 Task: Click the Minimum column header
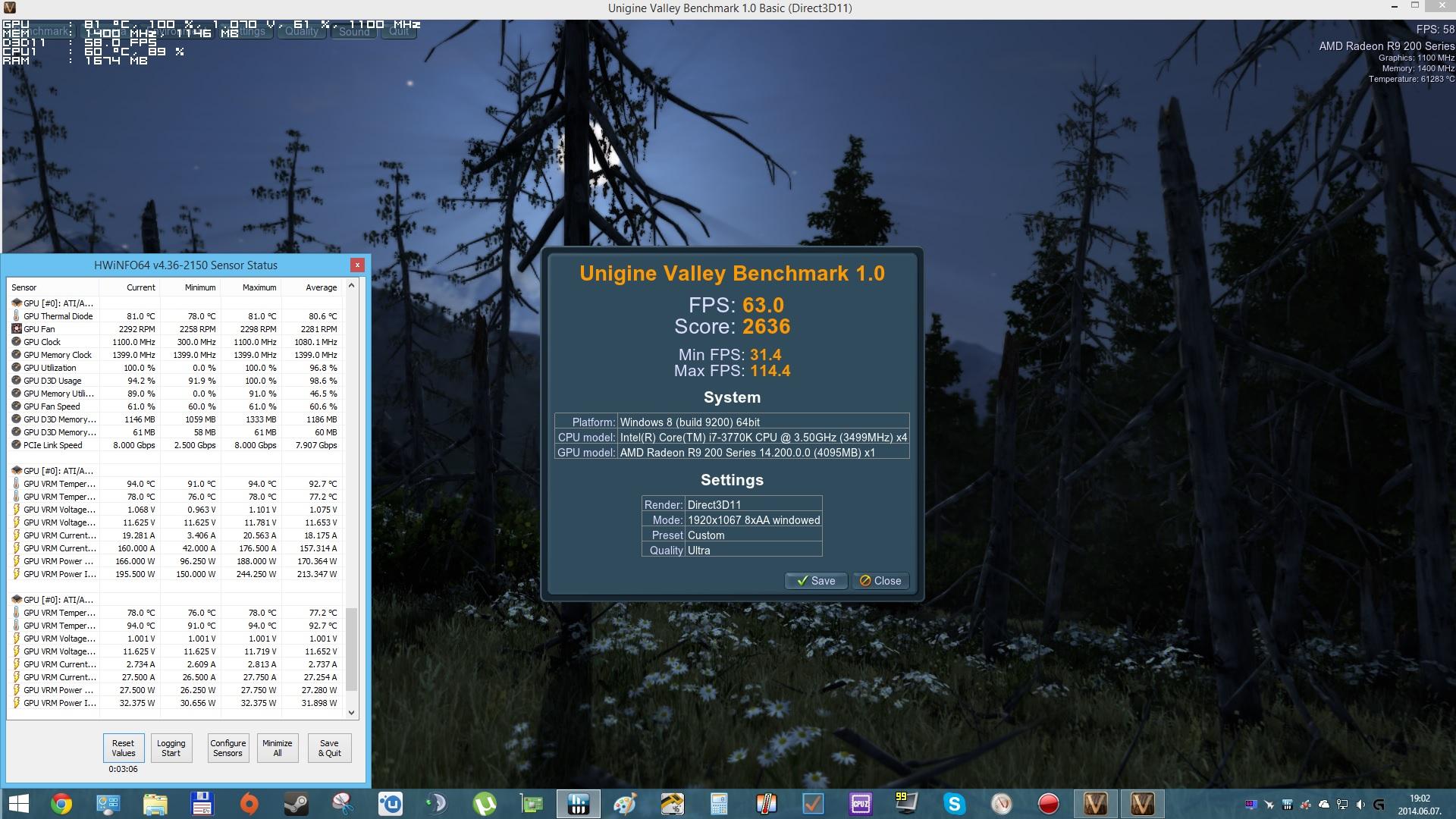coord(189,287)
